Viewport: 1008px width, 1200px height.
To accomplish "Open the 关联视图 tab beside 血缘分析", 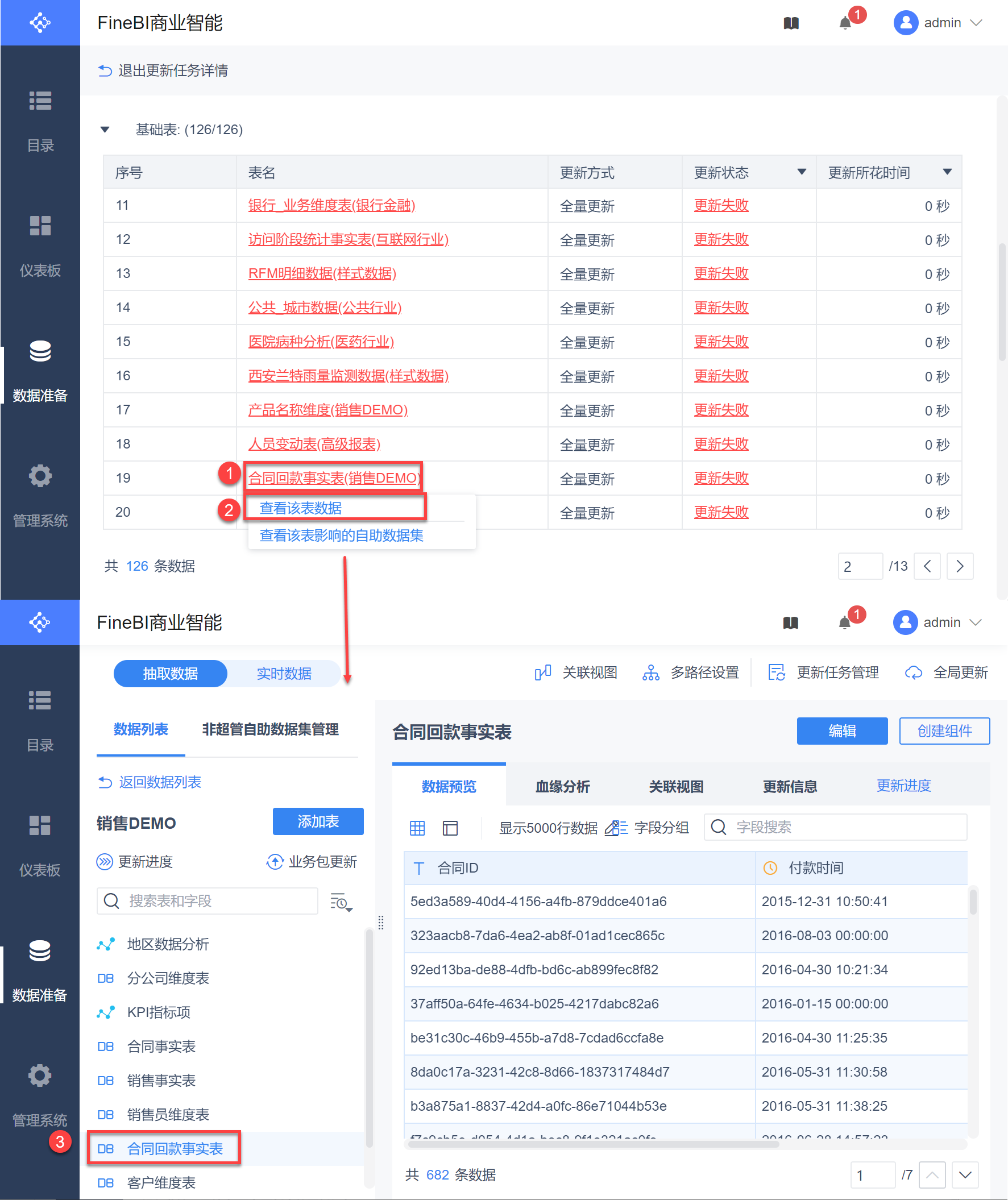I will point(676,786).
